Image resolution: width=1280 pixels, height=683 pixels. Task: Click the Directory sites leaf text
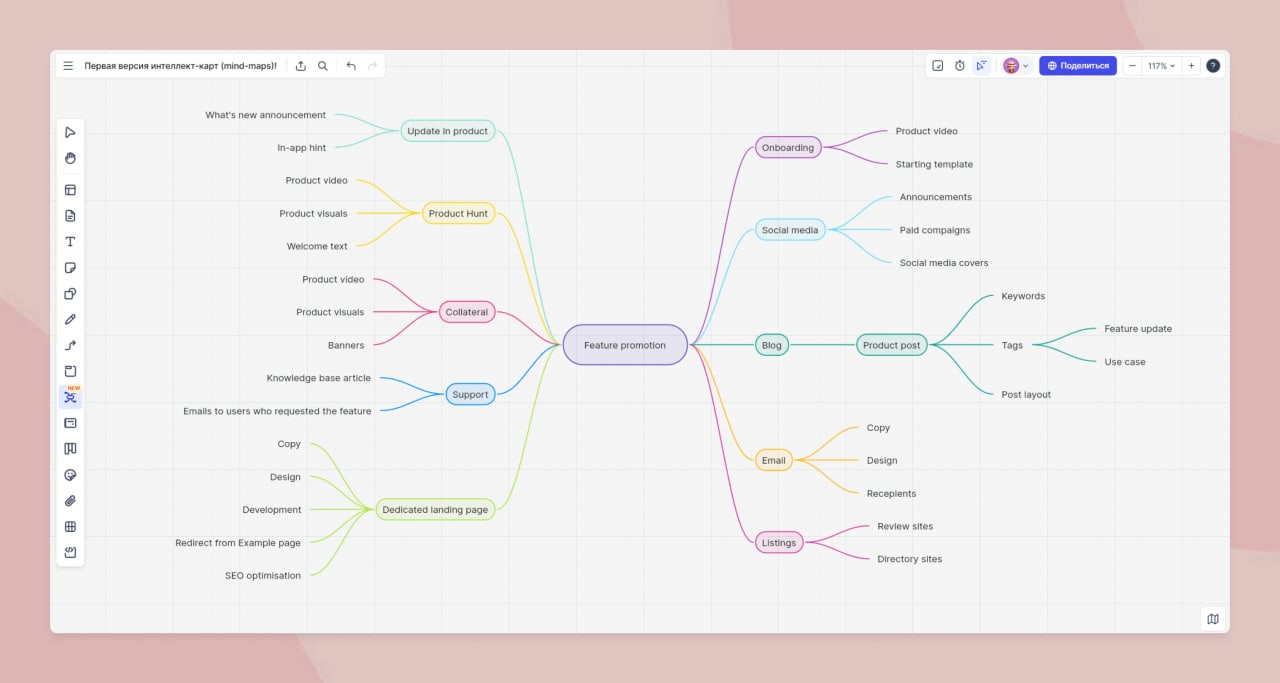910,559
